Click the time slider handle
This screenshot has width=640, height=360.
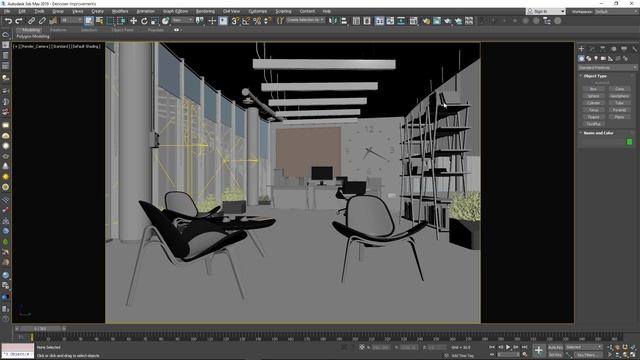pyautogui.click(x=40, y=329)
